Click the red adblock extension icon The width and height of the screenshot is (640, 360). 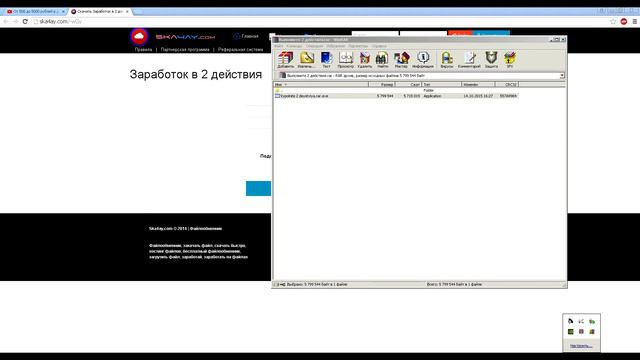click(624, 21)
